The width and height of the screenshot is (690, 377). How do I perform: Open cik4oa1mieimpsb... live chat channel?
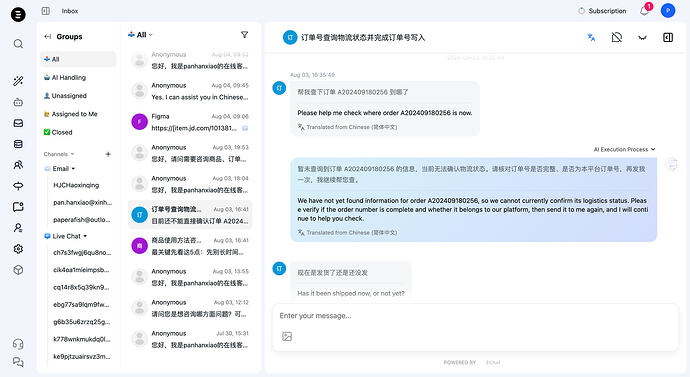point(81,270)
